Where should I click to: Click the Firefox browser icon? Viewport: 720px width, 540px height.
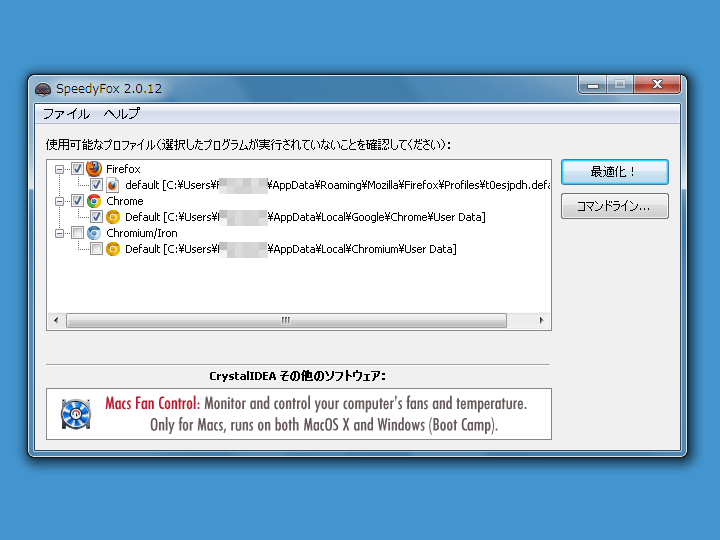(94, 169)
